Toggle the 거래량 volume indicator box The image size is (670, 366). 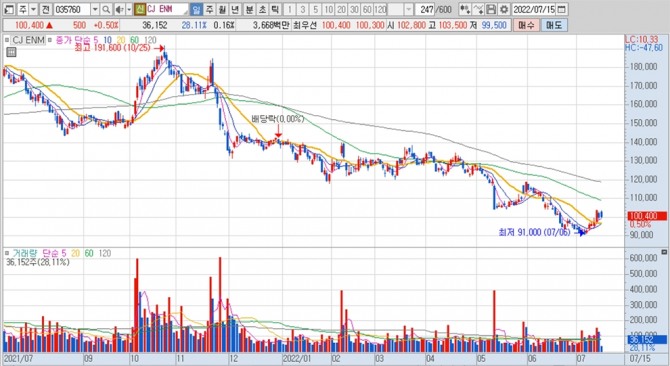coord(7,254)
